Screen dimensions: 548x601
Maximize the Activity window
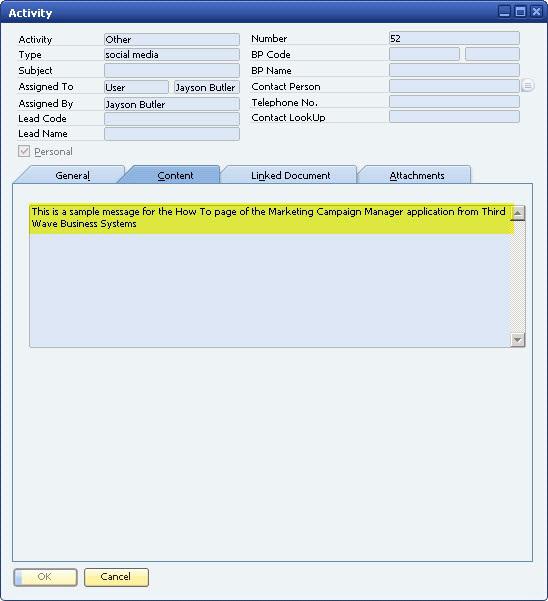click(520, 11)
